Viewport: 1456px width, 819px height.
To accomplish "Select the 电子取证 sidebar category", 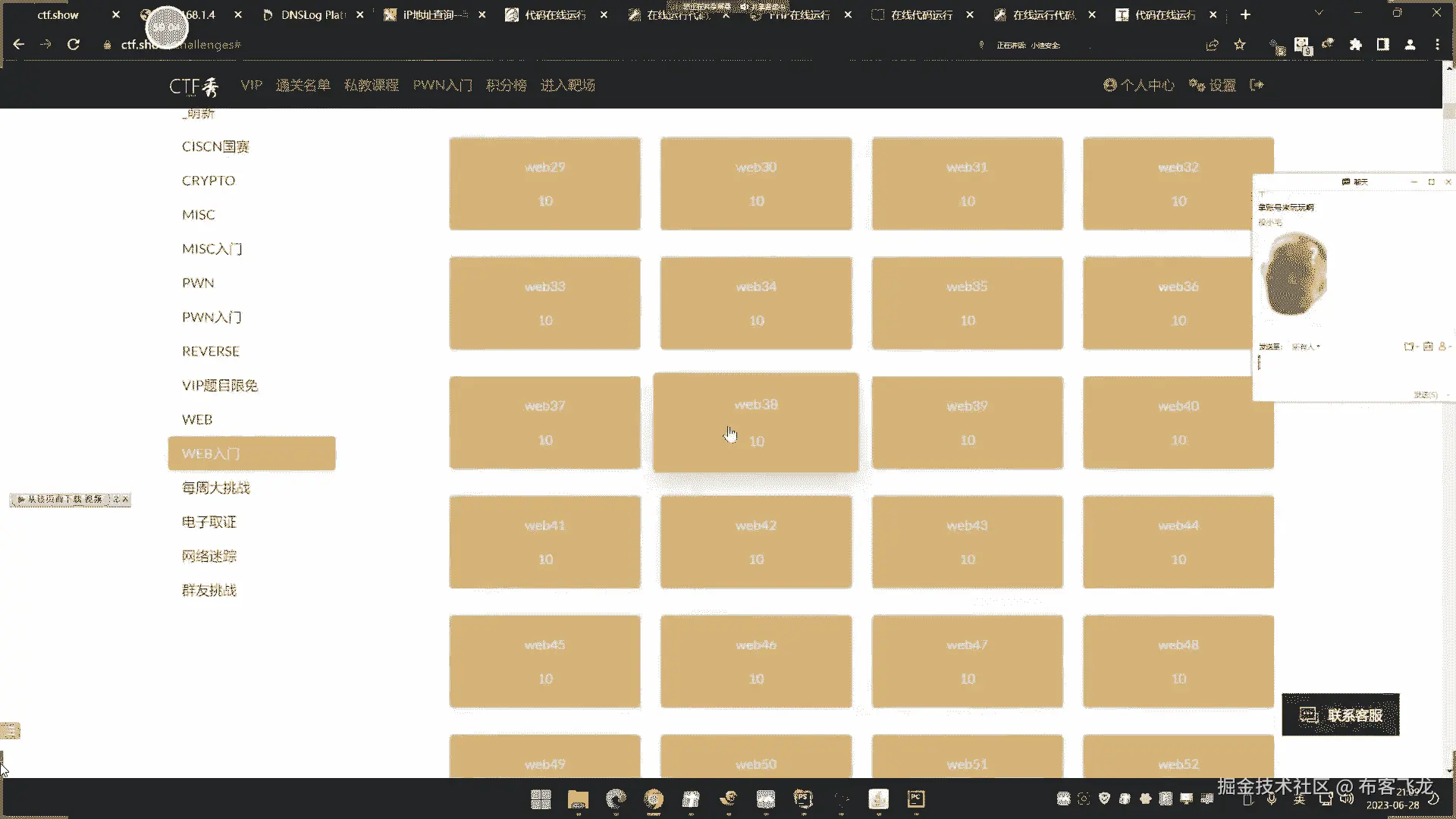I will point(209,522).
